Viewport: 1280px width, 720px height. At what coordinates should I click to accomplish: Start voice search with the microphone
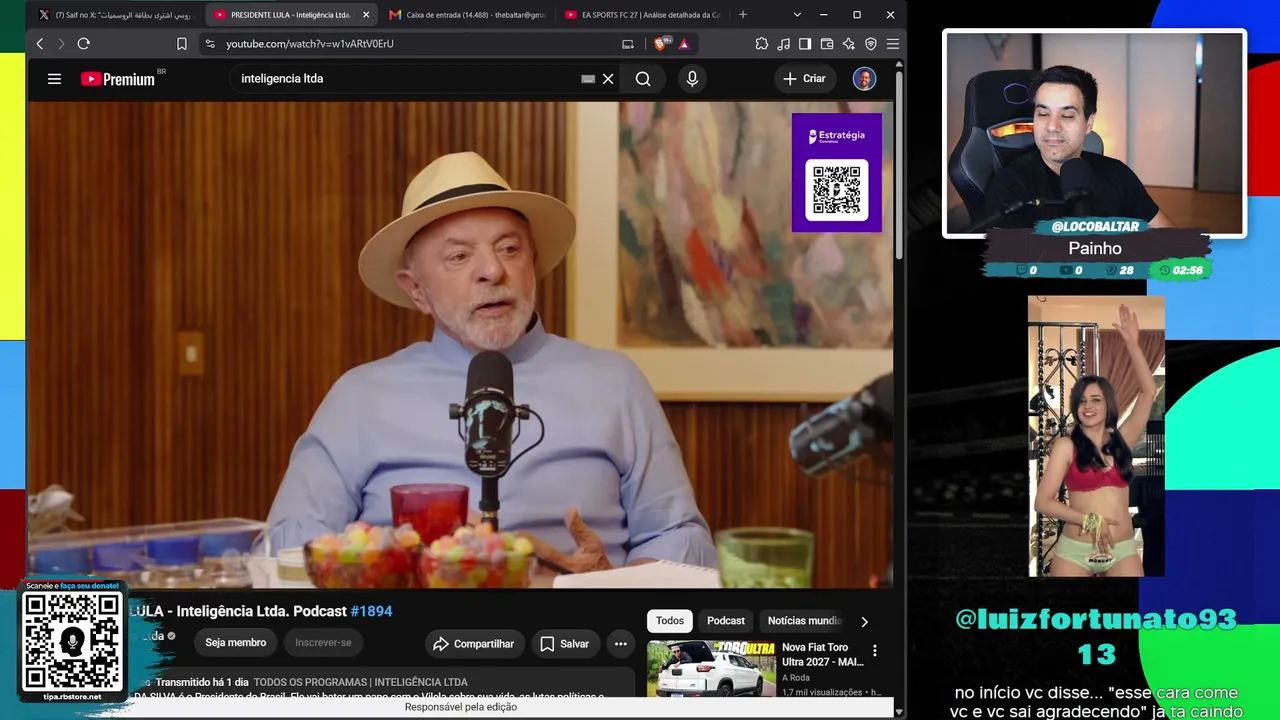pyautogui.click(x=692, y=79)
